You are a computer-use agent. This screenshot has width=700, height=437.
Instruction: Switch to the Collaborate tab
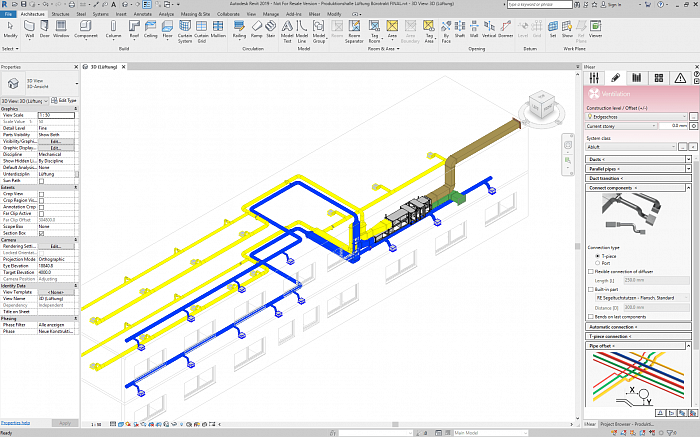(228, 14)
